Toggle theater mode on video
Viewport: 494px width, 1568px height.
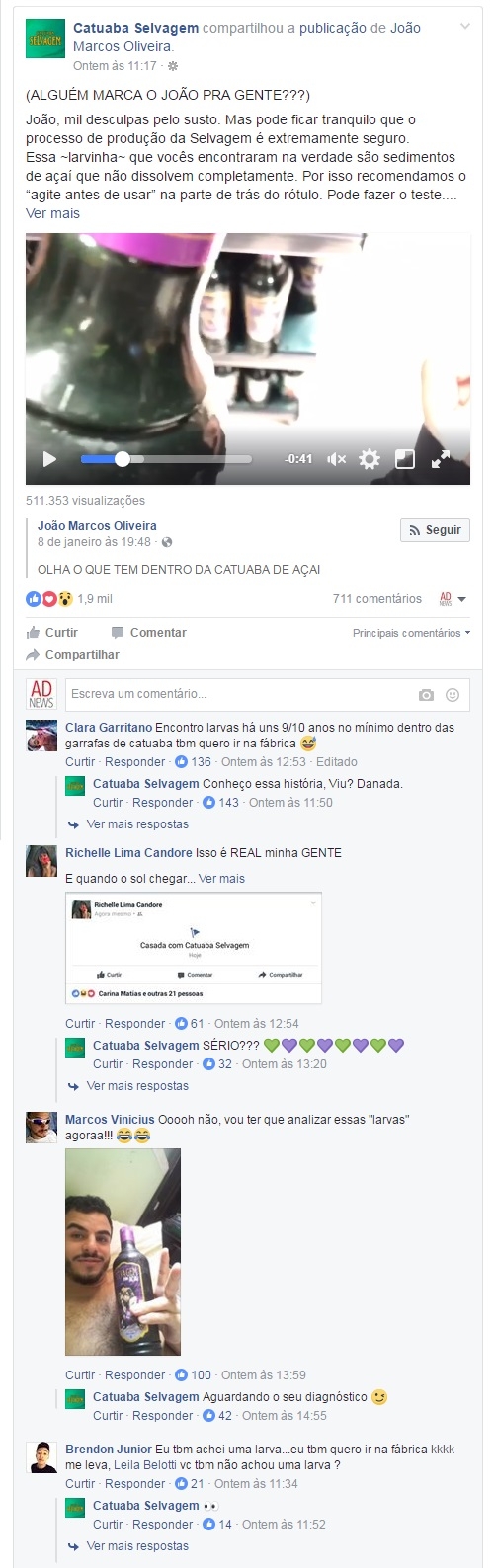[405, 459]
